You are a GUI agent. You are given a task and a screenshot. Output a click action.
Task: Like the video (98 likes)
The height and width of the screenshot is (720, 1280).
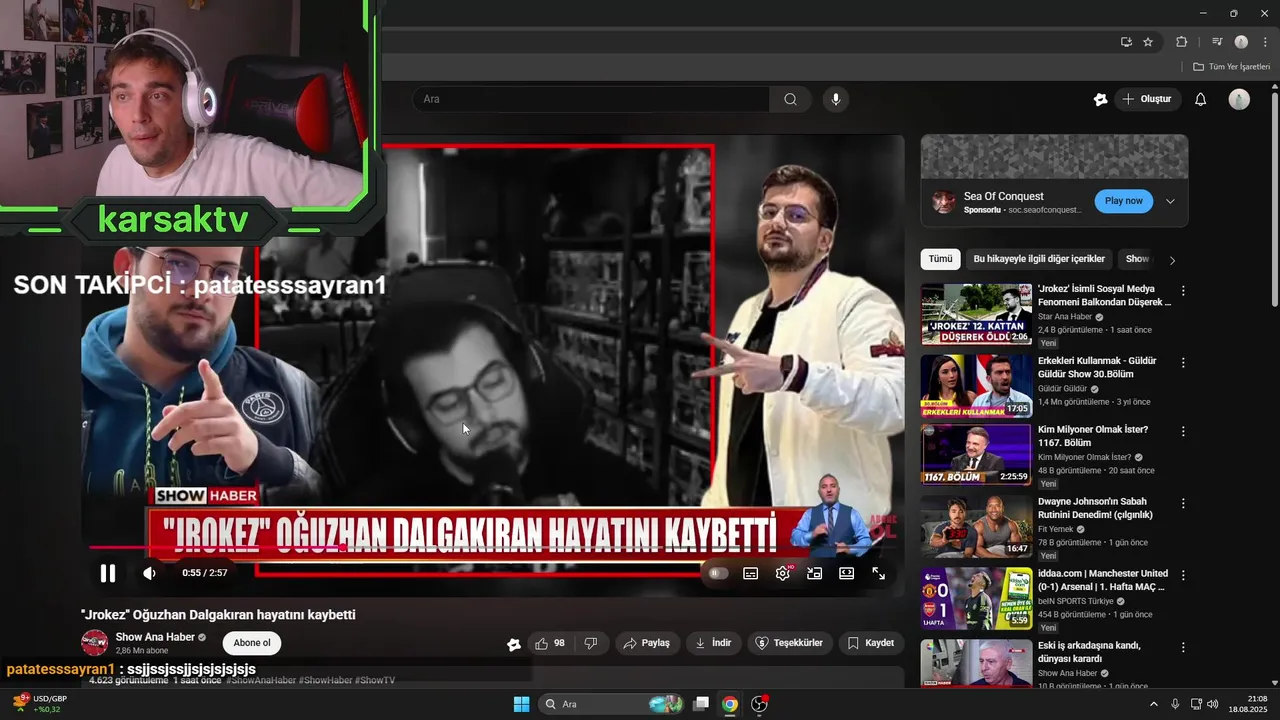(551, 643)
